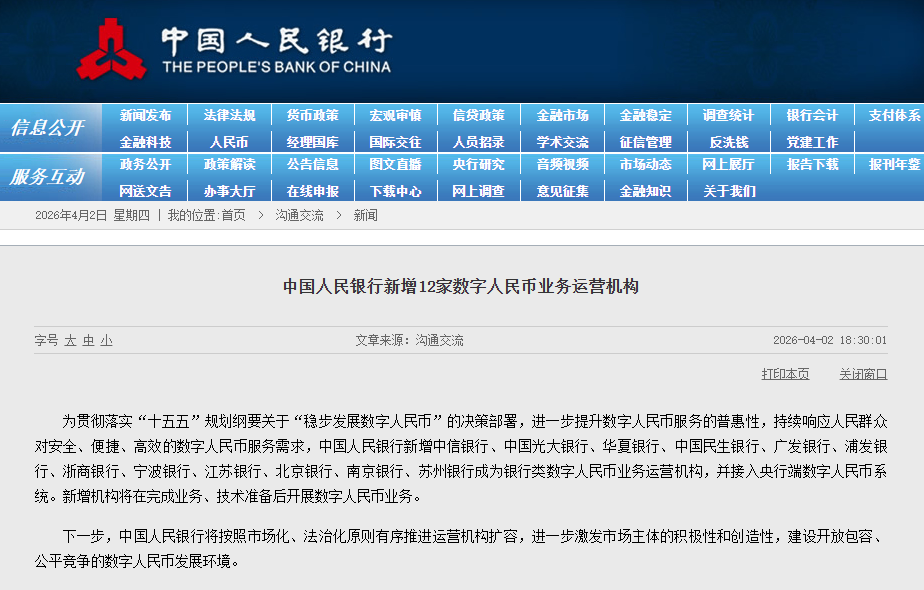Select 报刊年鉴 menu item
This screenshot has width=924, height=590.
point(894,164)
